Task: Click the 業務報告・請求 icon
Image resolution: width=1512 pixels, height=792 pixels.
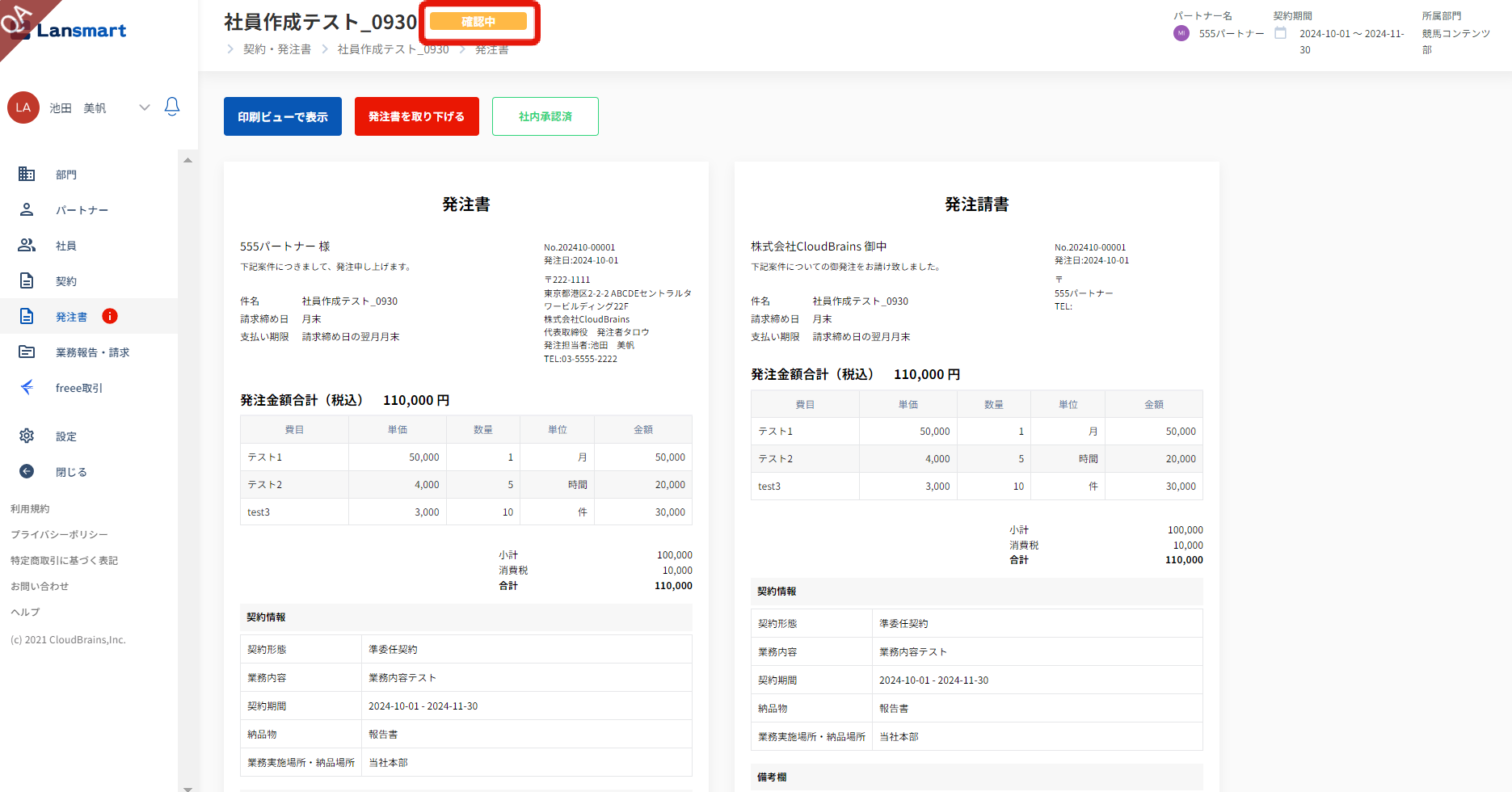Action: [x=27, y=352]
